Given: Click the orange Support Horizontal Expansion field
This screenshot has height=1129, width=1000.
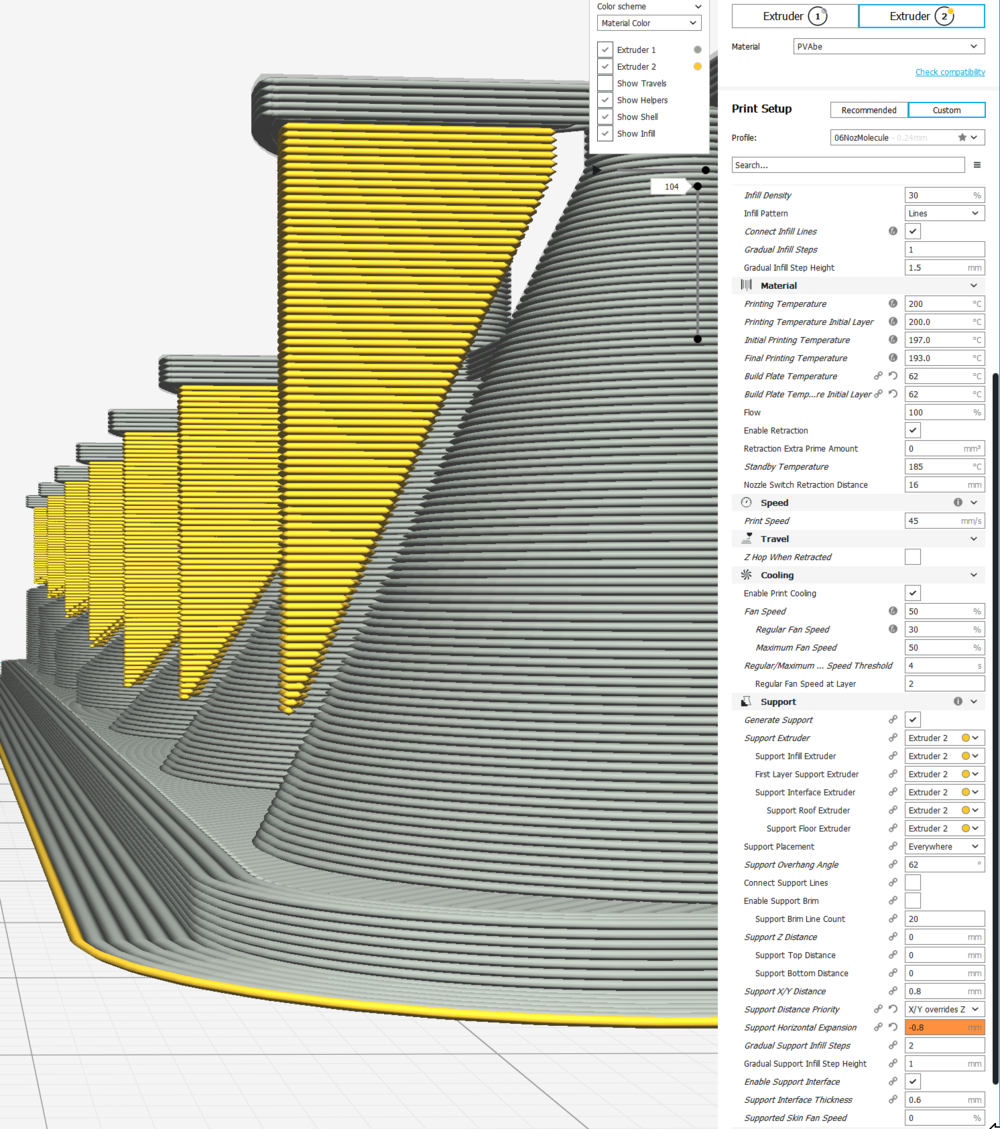Looking at the screenshot, I should point(945,1027).
